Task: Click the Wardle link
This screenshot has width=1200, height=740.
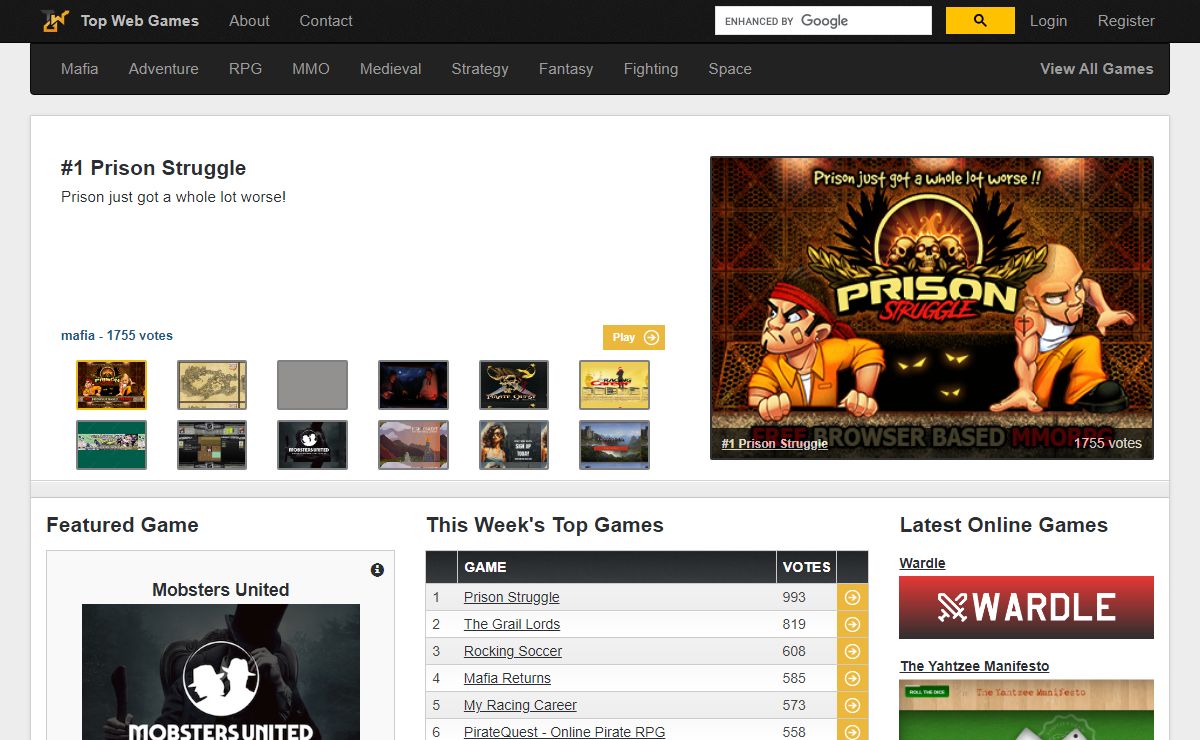Action: [x=922, y=563]
